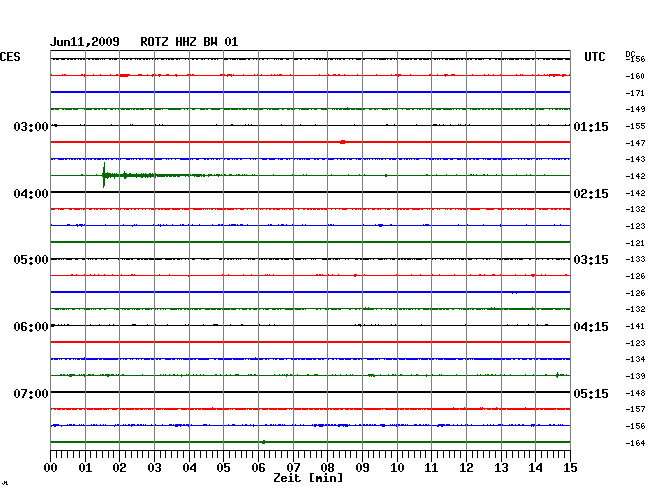650x494 pixels.
Task: Click the "02" minute axis label
Action: [119, 468]
